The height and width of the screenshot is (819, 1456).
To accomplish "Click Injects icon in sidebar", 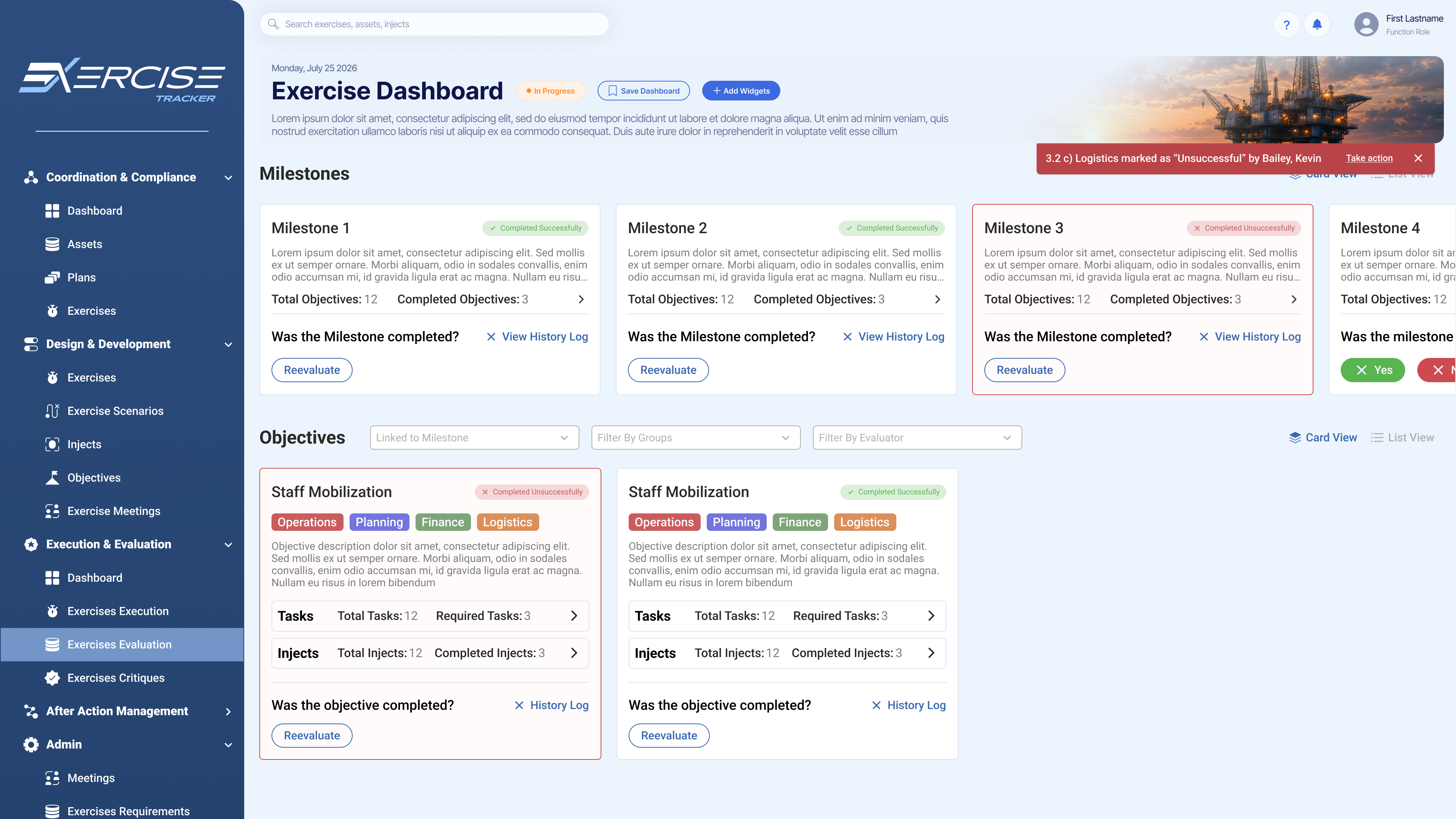I will (52, 444).
